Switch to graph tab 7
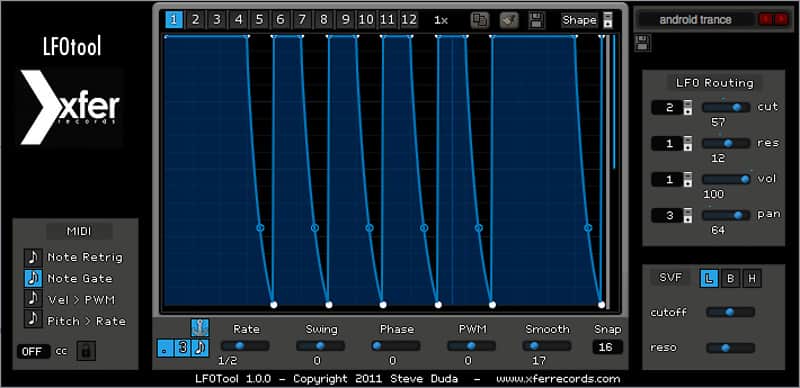 [302, 20]
